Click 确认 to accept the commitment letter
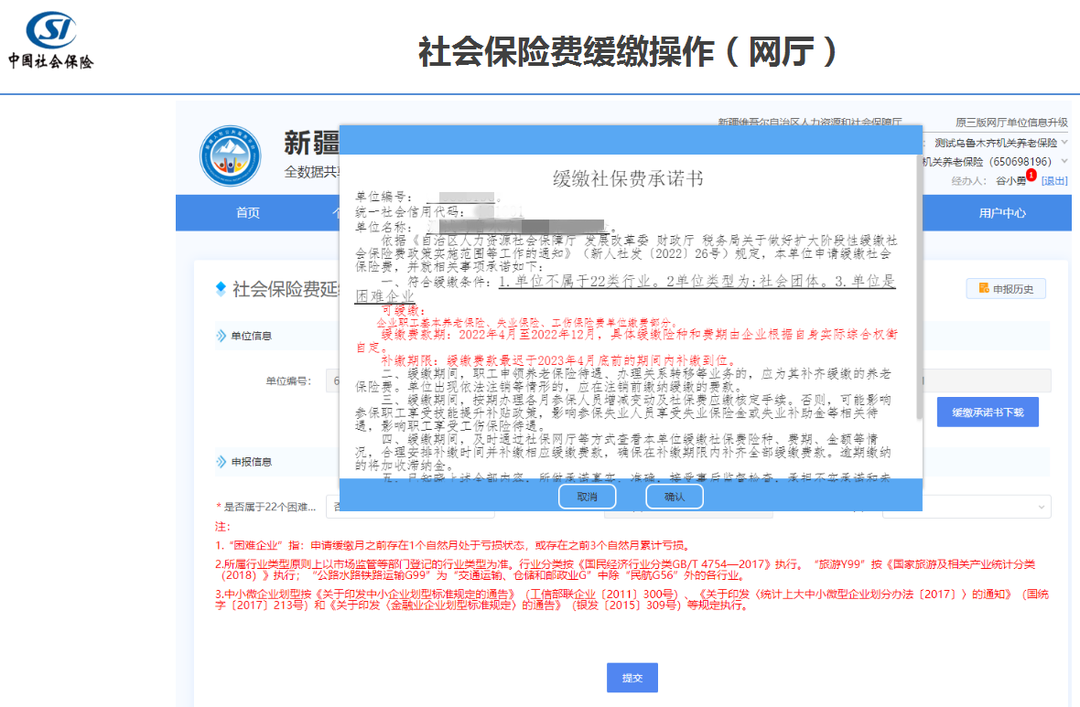 pos(674,496)
